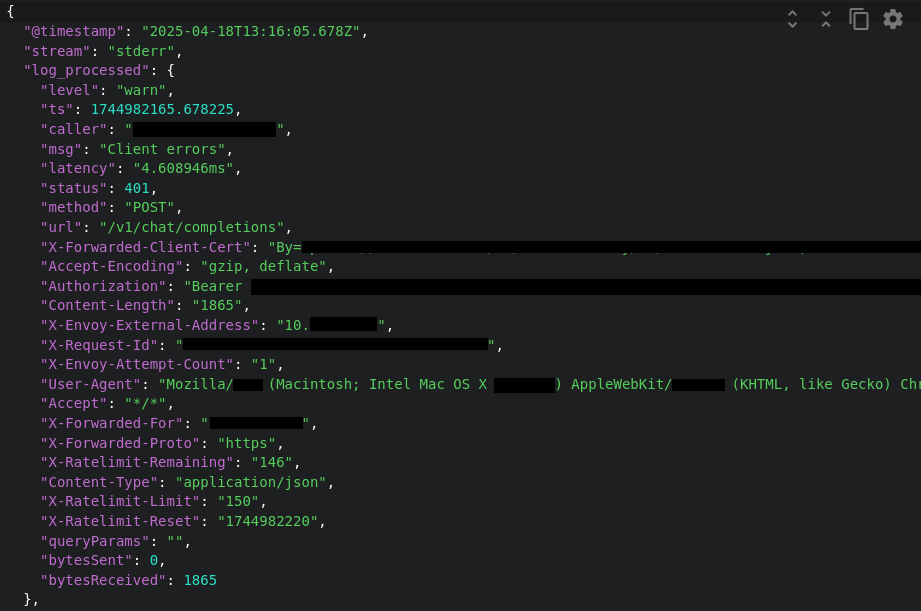Copy the JSON log to clipboard
This screenshot has width=921, height=611.
(x=859, y=19)
